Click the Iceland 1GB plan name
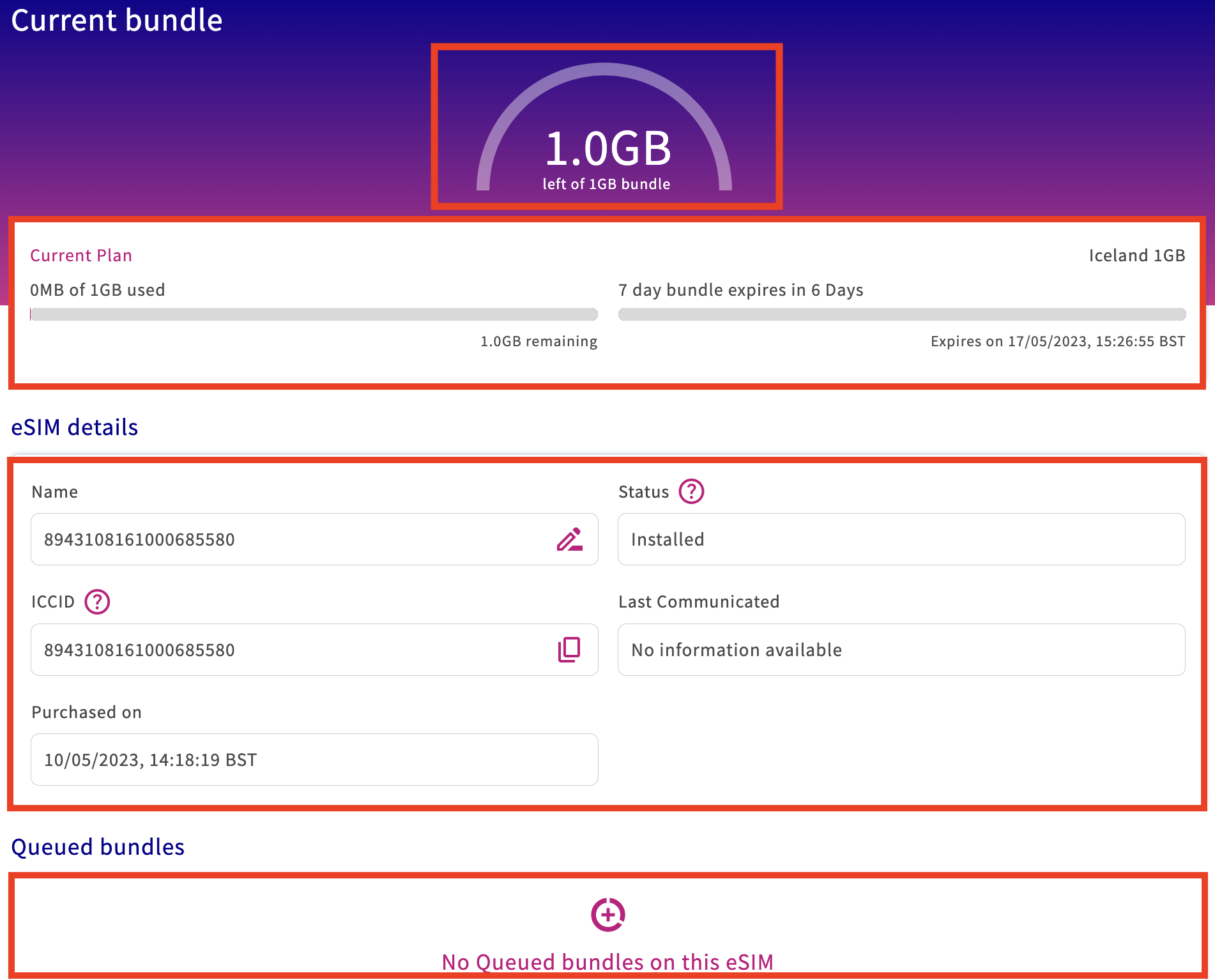 (1137, 256)
